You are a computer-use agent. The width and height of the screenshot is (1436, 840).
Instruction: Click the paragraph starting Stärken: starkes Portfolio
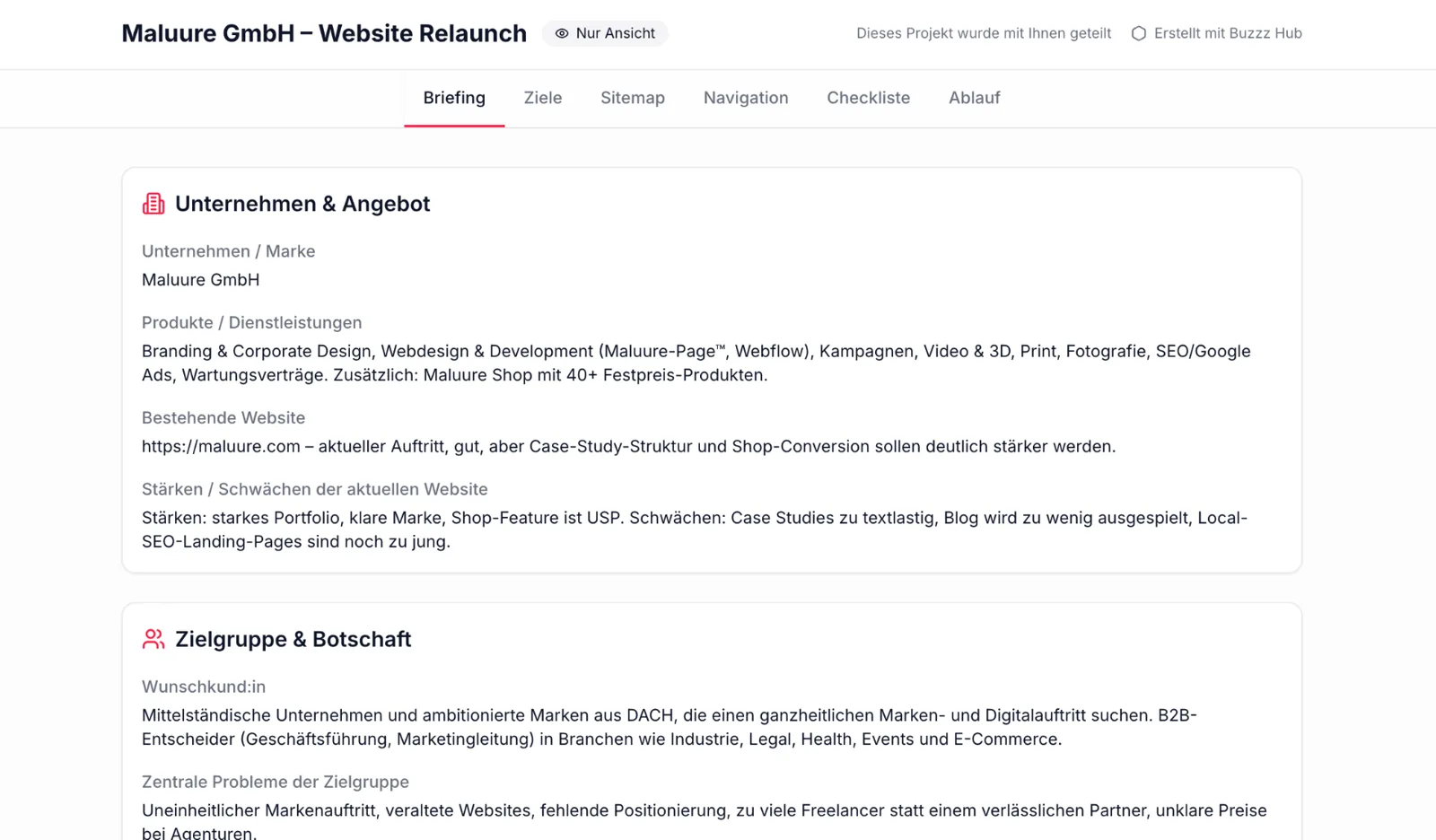coord(694,529)
